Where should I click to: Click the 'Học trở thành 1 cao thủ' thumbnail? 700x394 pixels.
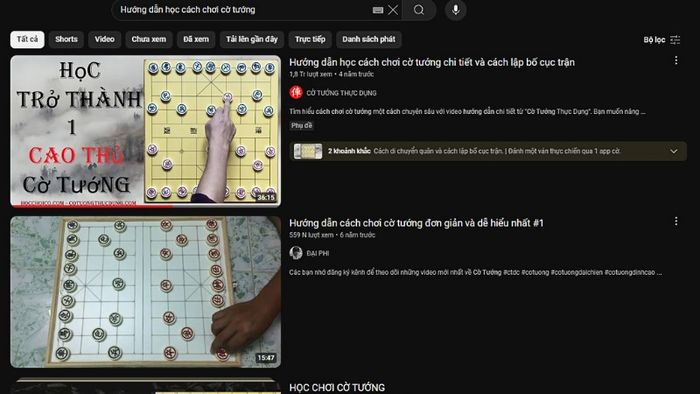pos(146,131)
